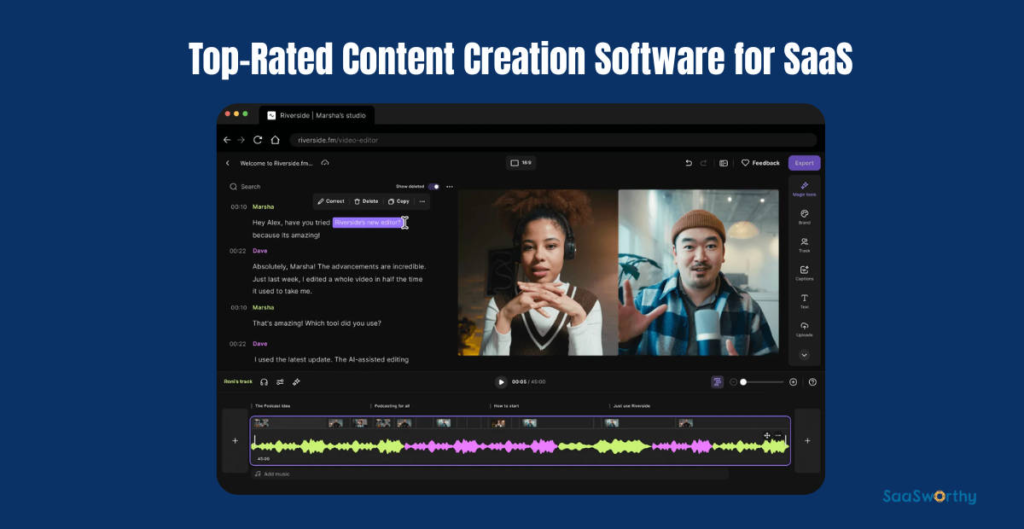Click the first video thumbnail in timeline strip
This screenshot has height=529, width=1024.
point(261,423)
